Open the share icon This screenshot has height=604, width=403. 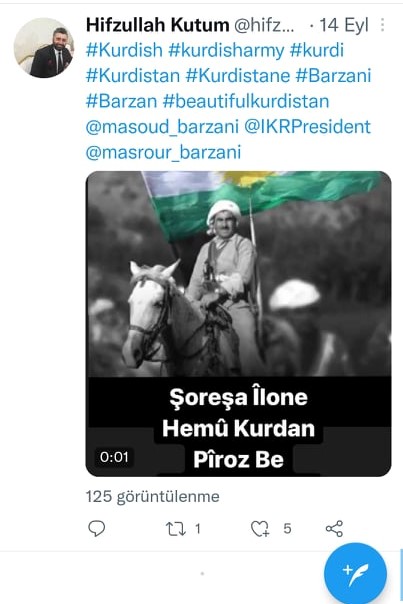[x=334, y=528]
